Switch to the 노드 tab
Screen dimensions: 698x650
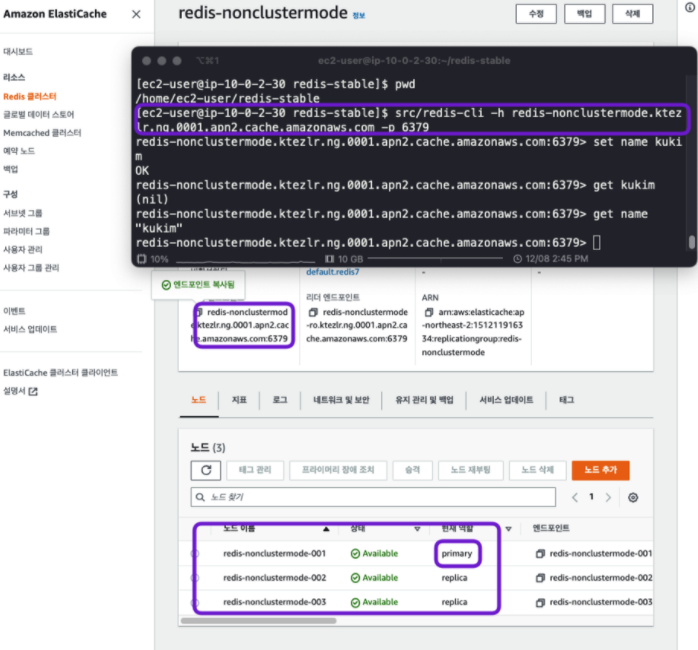199,400
